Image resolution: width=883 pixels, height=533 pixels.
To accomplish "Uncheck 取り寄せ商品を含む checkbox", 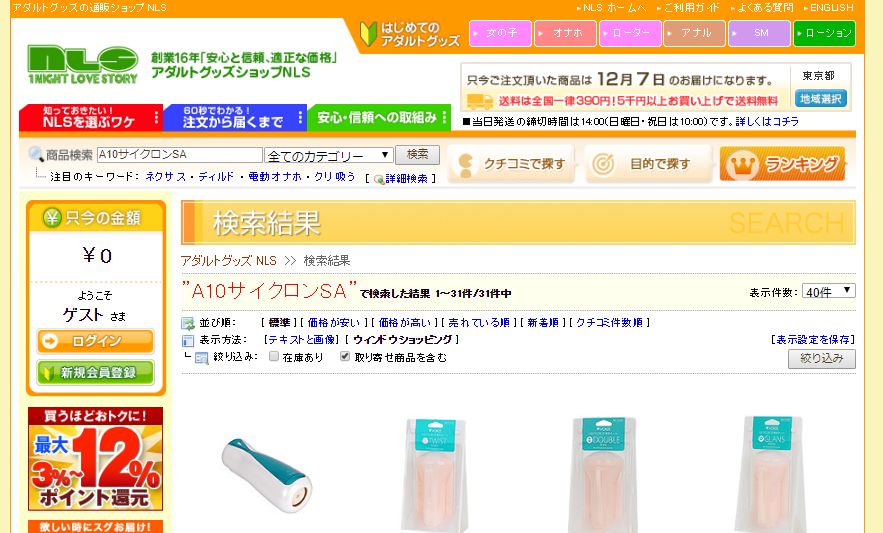I will pos(345,356).
